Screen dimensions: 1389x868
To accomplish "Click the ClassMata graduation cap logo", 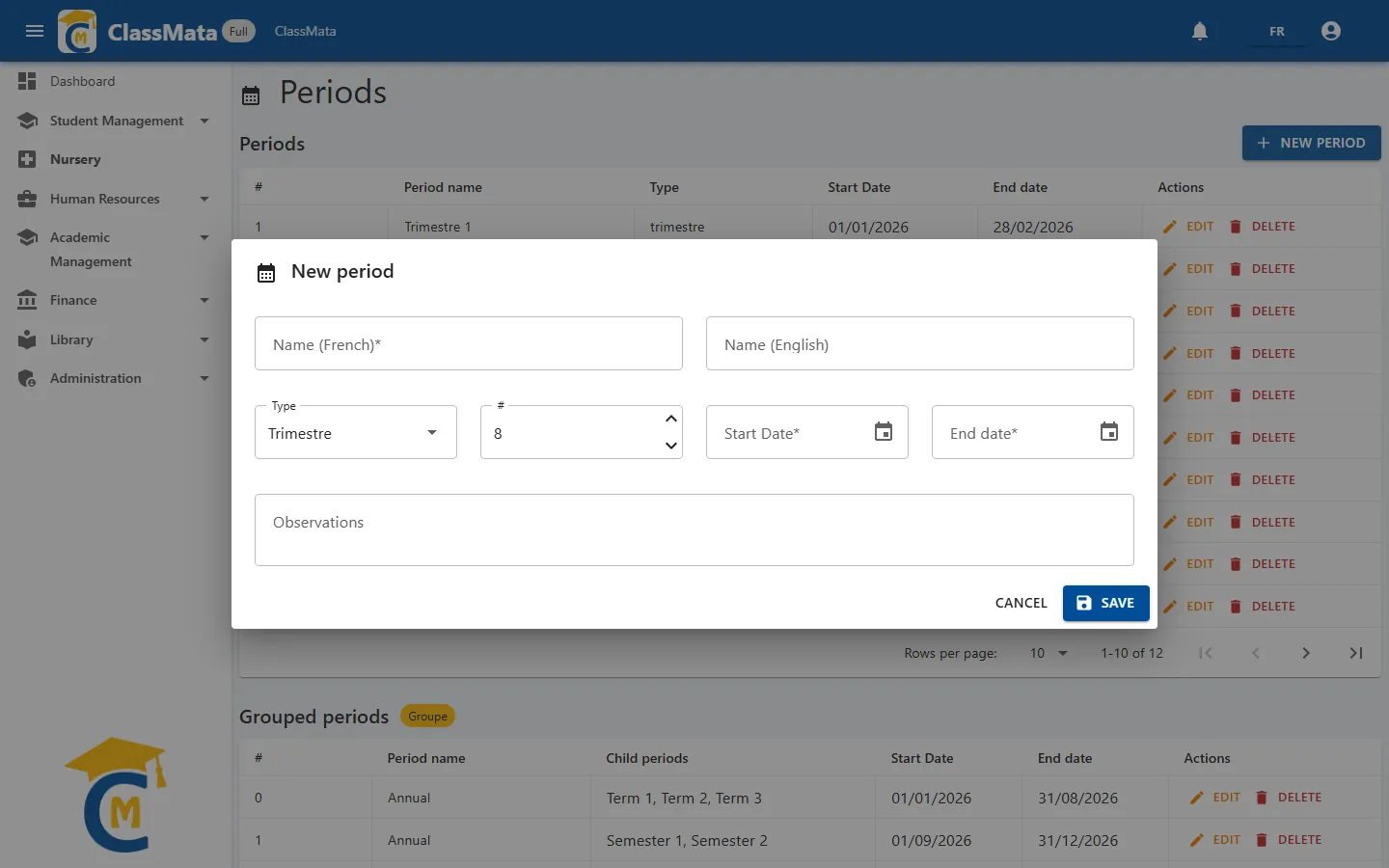I will [77, 31].
